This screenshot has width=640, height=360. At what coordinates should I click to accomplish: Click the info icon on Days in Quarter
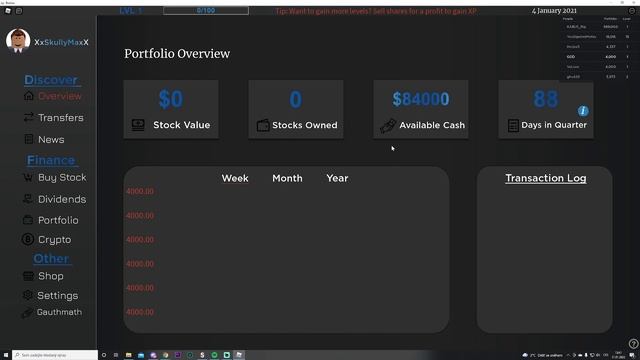pos(583,111)
